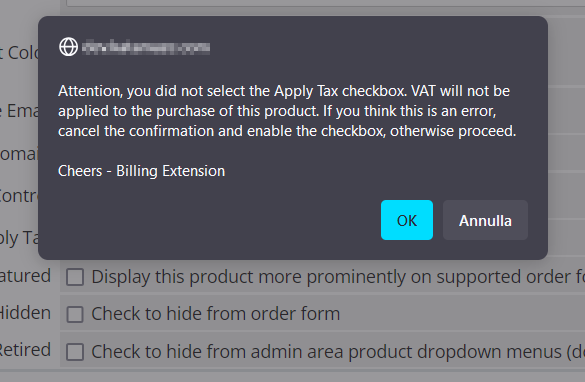
Task: Click the partially visible Control row label
Action: 19,196
